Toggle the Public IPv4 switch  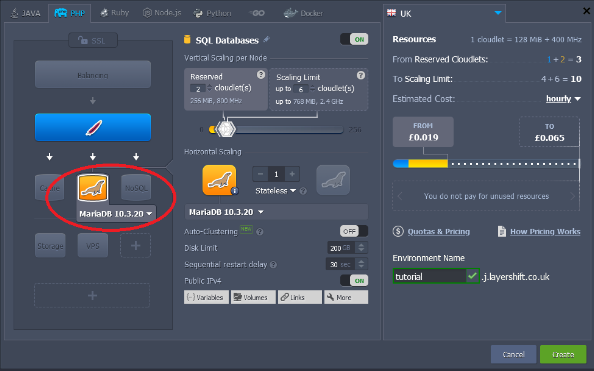[354, 281]
